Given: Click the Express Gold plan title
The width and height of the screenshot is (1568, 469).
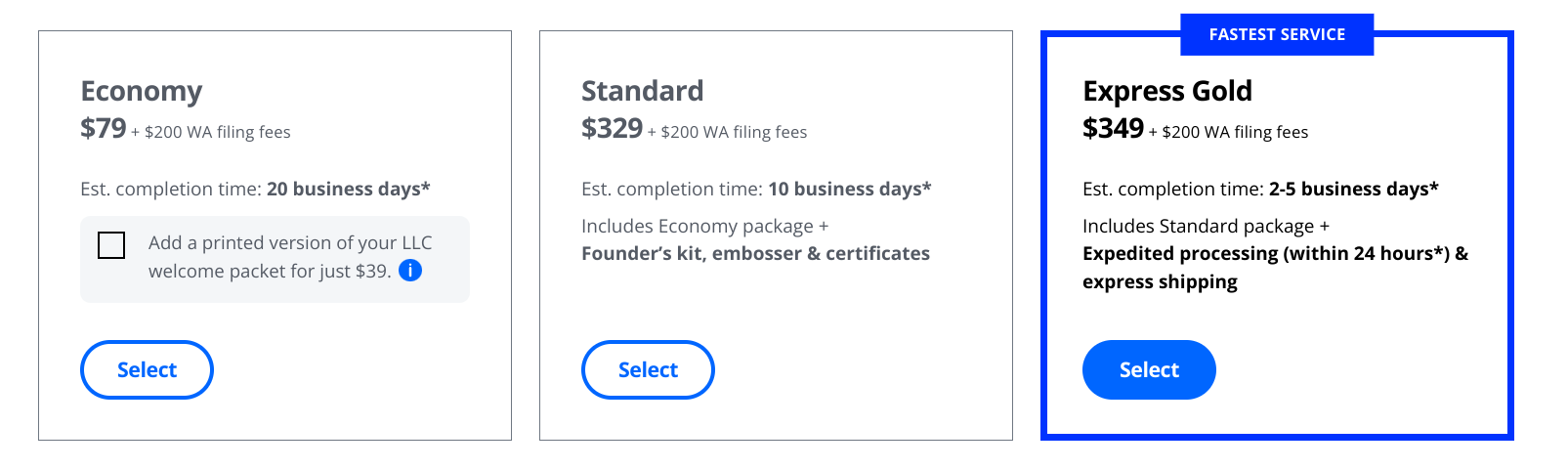Looking at the screenshot, I should pos(1167,91).
